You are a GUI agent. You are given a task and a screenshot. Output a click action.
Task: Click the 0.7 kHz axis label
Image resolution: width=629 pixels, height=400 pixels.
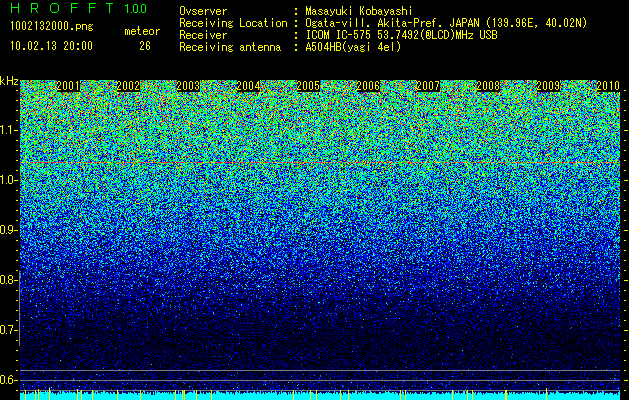click(x=9, y=330)
